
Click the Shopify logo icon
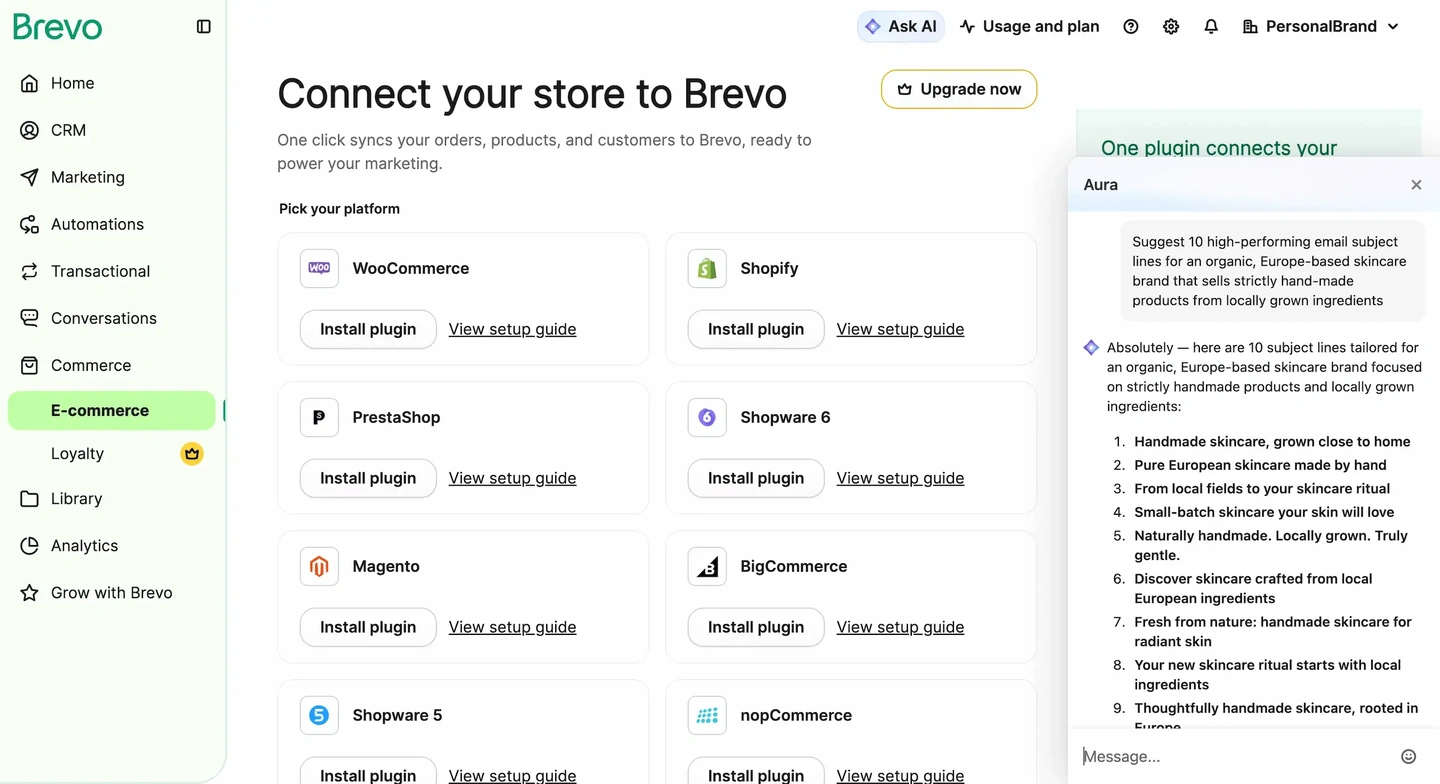pyautogui.click(x=707, y=268)
